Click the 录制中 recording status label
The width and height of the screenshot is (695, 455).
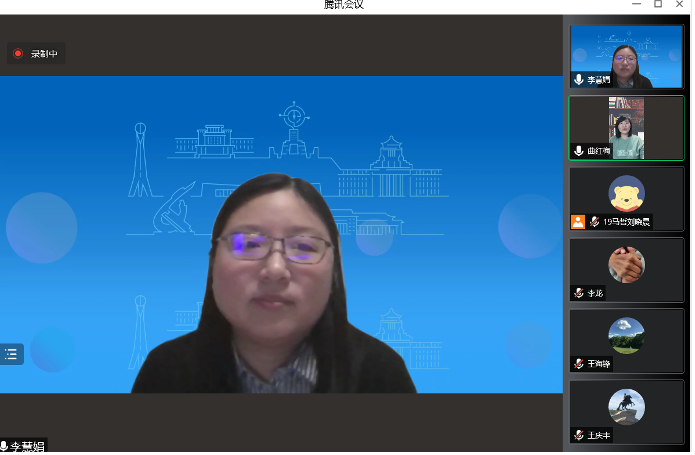(x=44, y=54)
